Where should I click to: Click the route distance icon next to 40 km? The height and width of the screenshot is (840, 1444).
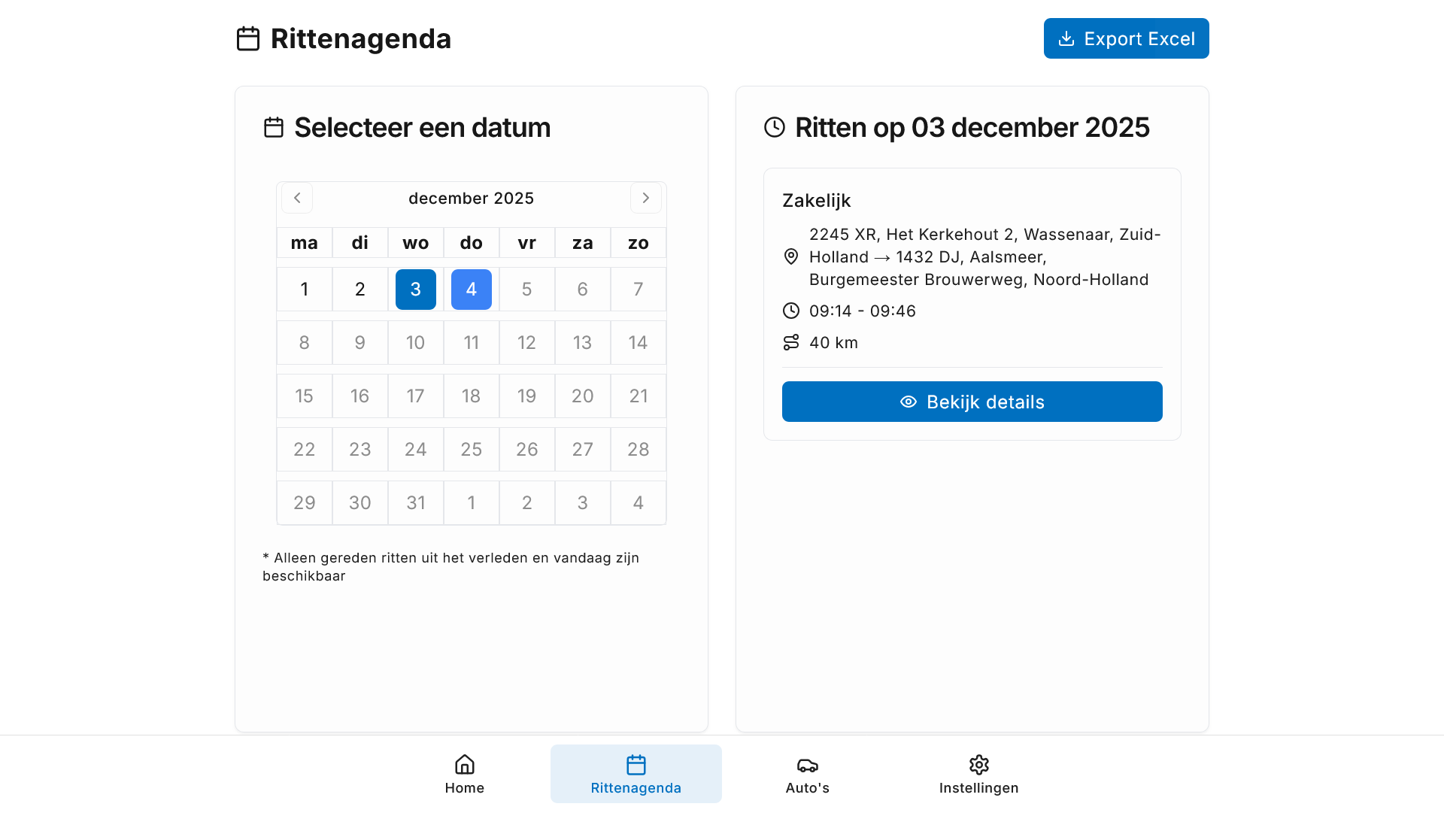point(790,342)
